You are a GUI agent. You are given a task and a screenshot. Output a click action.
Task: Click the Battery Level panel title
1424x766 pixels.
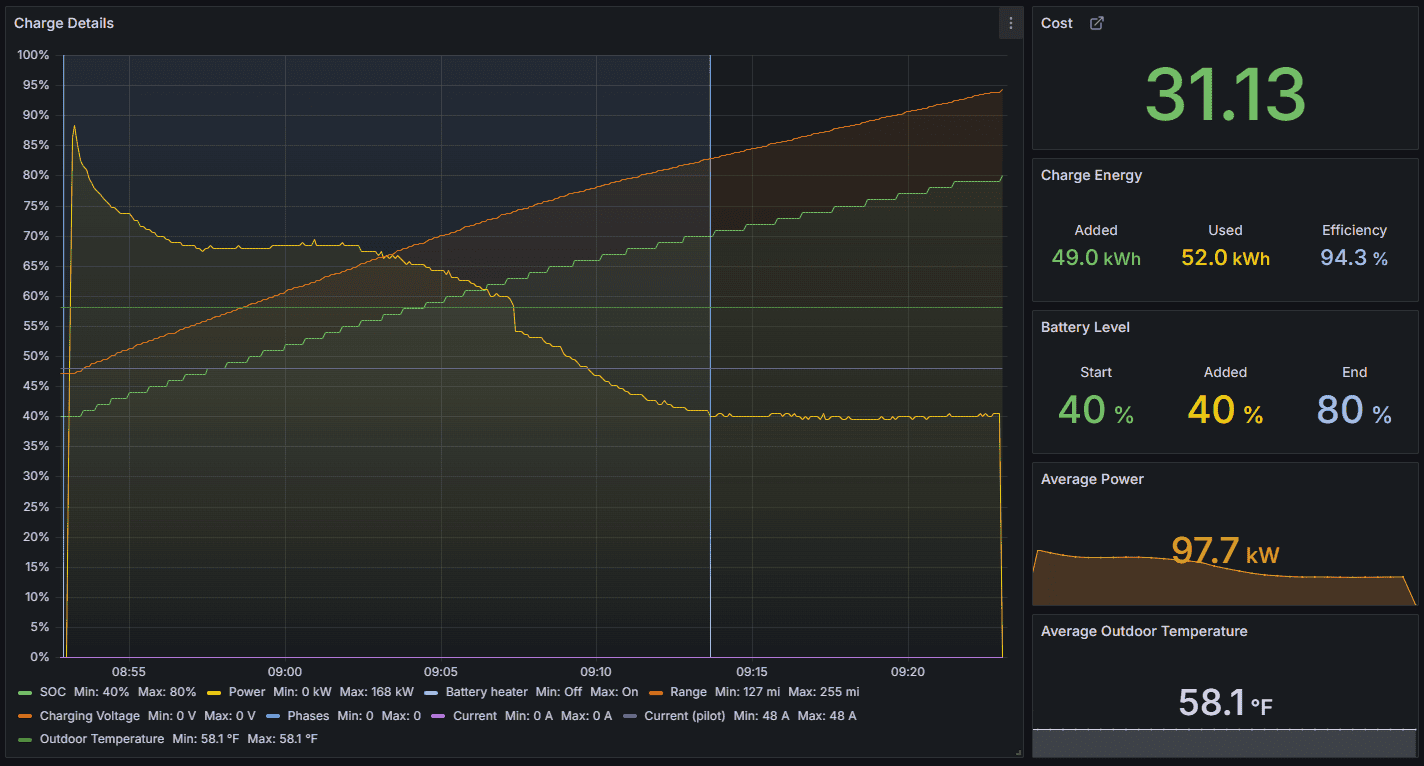pyautogui.click(x=1086, y=327)
